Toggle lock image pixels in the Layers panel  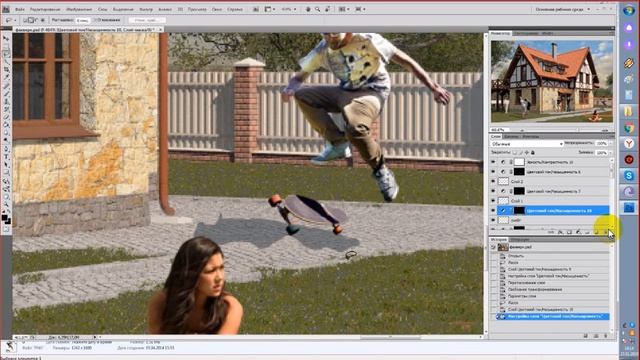[x=521, y=153]
